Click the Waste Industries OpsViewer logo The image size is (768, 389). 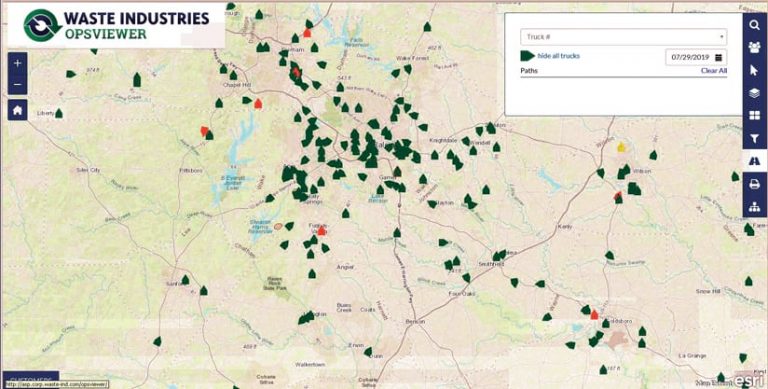(116, 25)
